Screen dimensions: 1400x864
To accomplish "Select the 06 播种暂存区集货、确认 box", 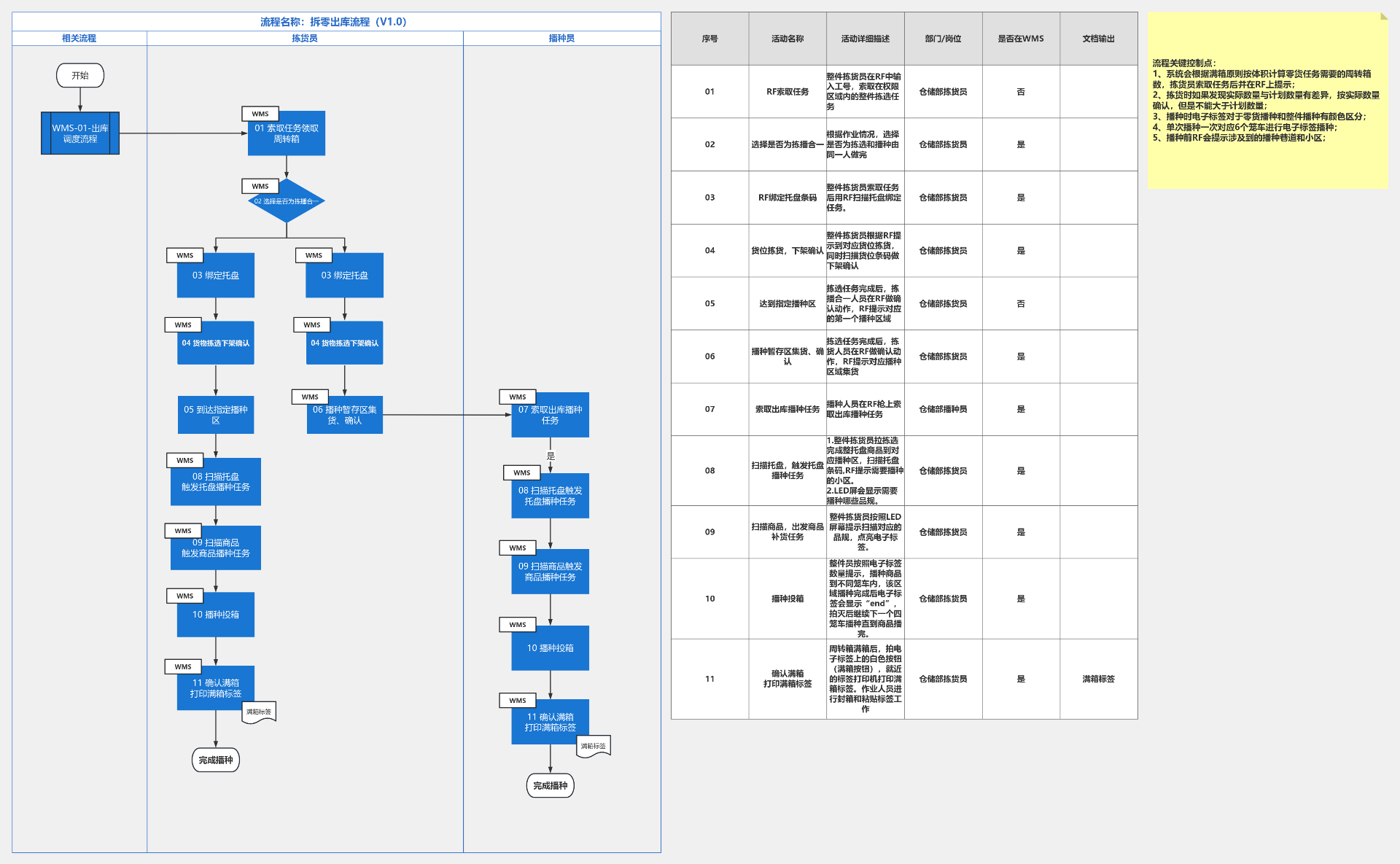I will click(345, 416).
